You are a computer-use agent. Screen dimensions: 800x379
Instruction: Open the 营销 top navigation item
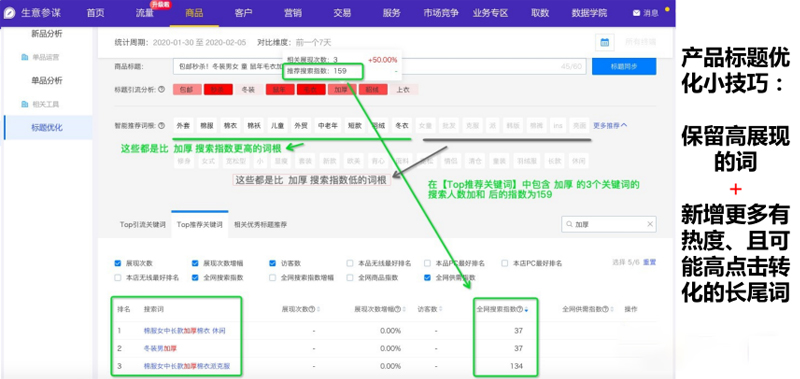293,13
